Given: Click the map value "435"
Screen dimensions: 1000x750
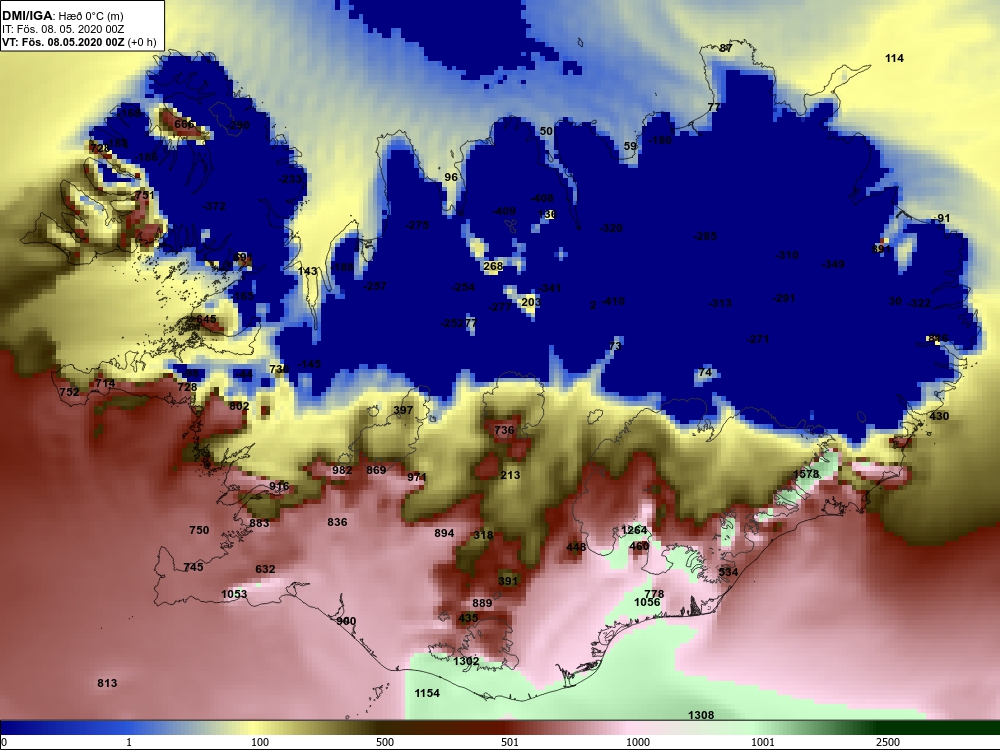Looking at the screenshot, I should [x=468, y=618].
